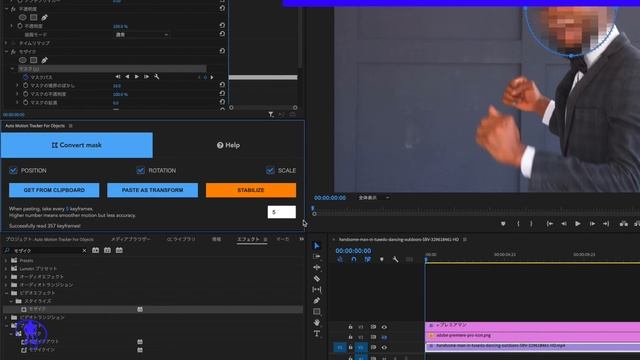Screen dimensions: 640x360
Task: Open mask tracking method wrench settings
Action: point(156,77)
